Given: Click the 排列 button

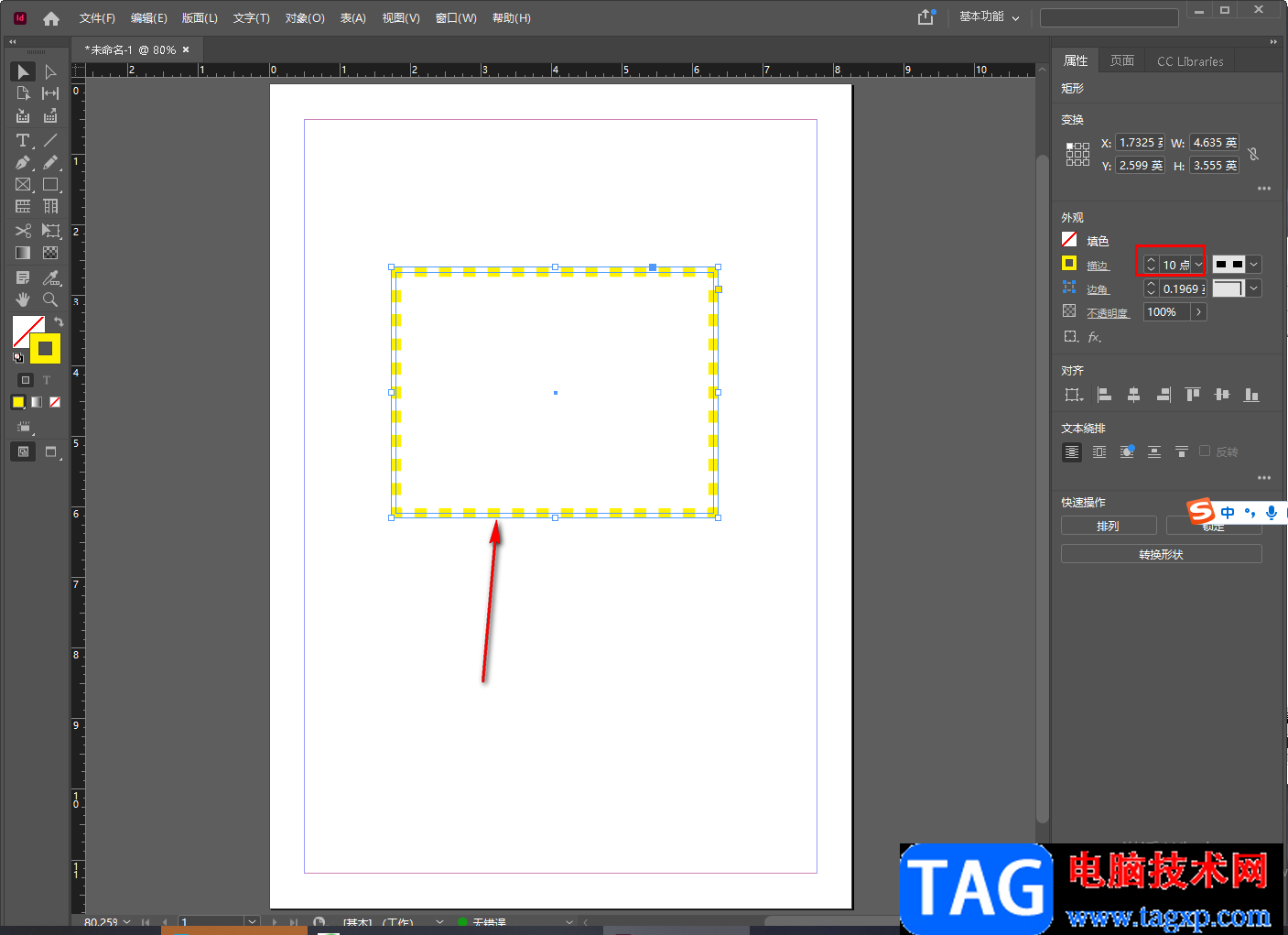Looking at the screenshot, I should (x=1108, y=526).
